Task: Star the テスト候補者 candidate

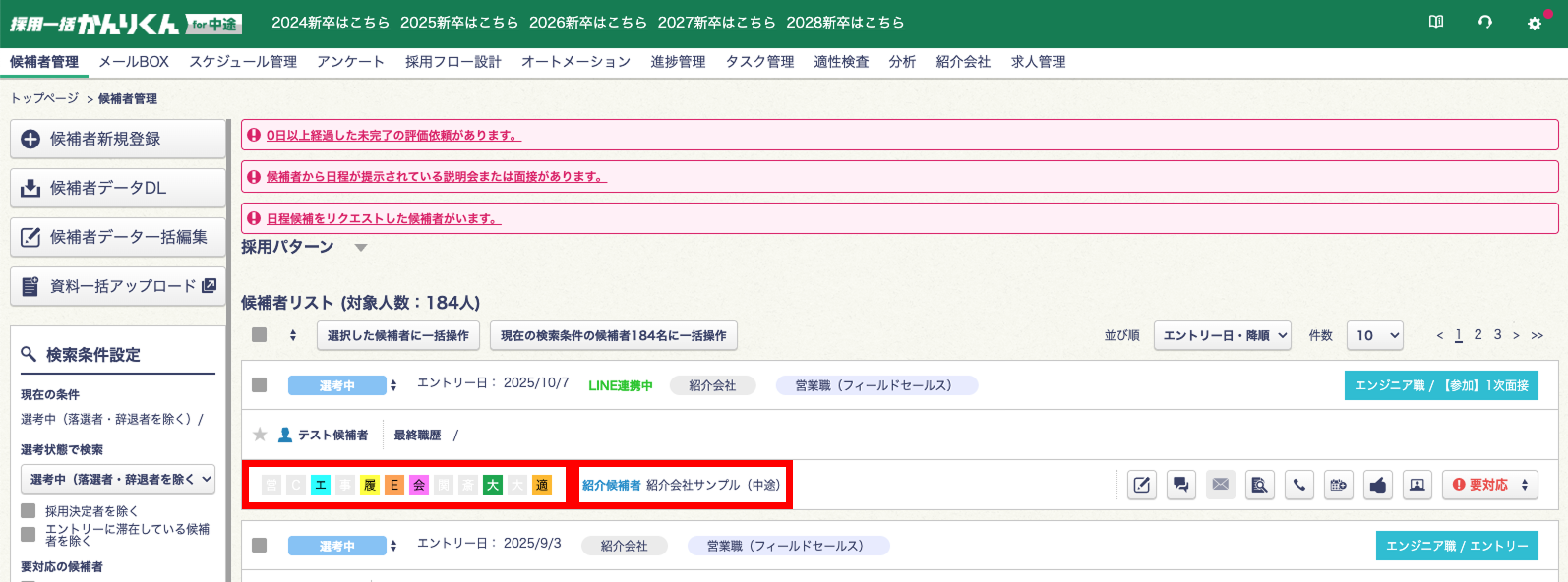Action: [x=260, y=435]
